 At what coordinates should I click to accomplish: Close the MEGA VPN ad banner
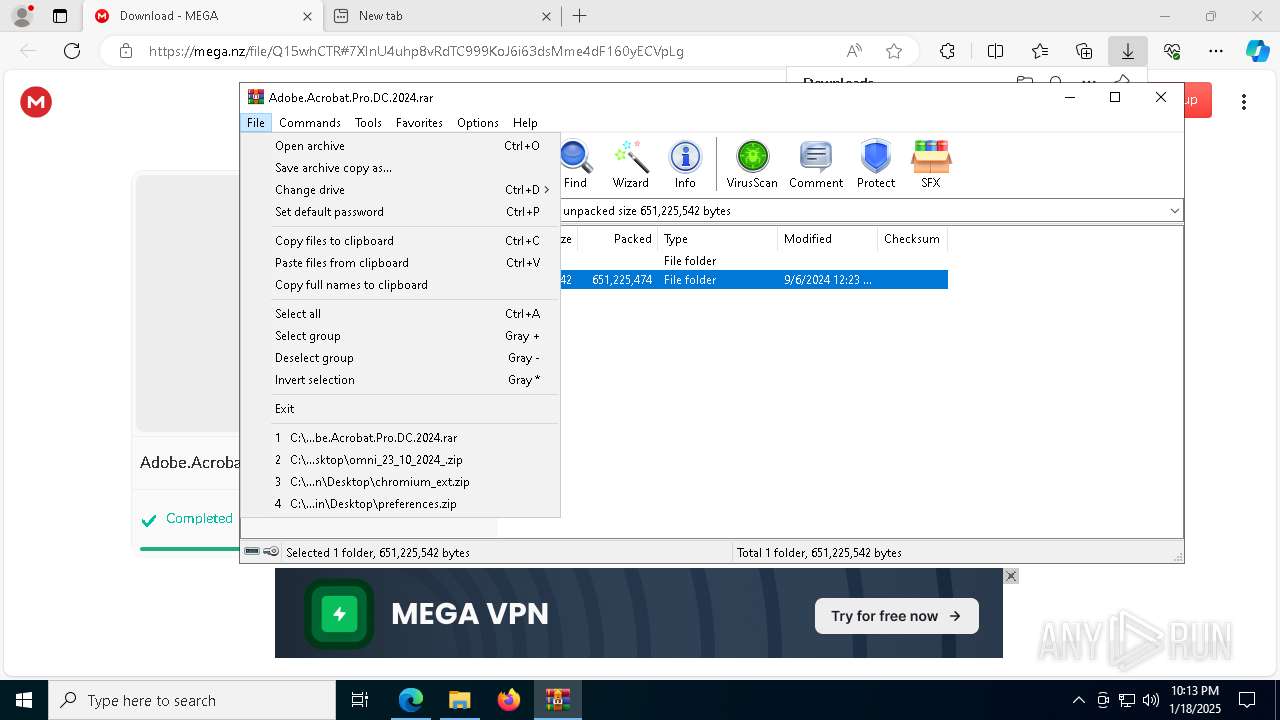tap(1011, 576)
